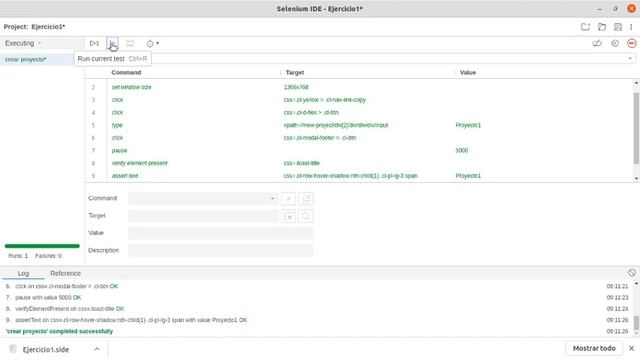640x360 pixels.
Task: Select click row targeting .cl-modal-footer
Action: pos(359,138)
